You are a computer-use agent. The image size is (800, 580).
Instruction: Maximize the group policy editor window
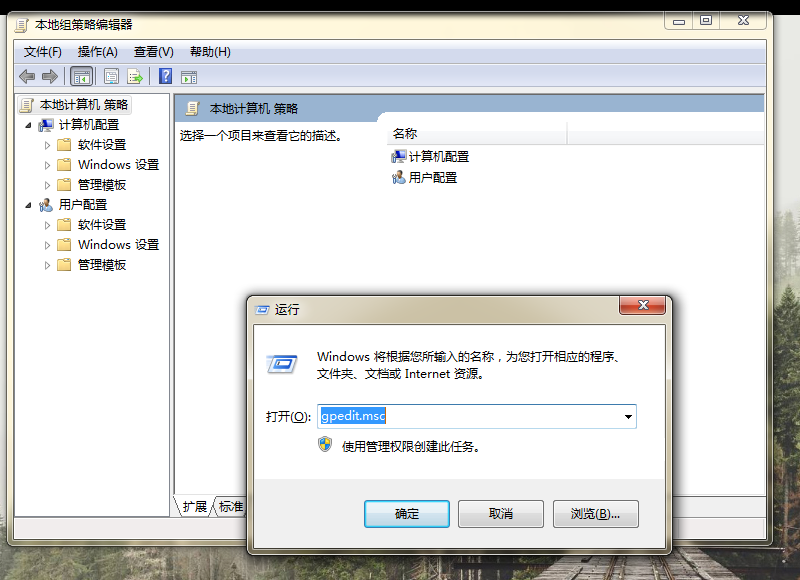706,20
